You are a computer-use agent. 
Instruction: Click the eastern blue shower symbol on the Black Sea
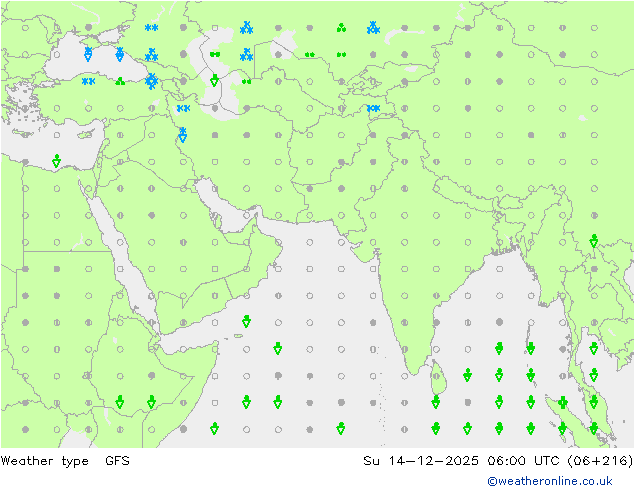pos(120,54)
